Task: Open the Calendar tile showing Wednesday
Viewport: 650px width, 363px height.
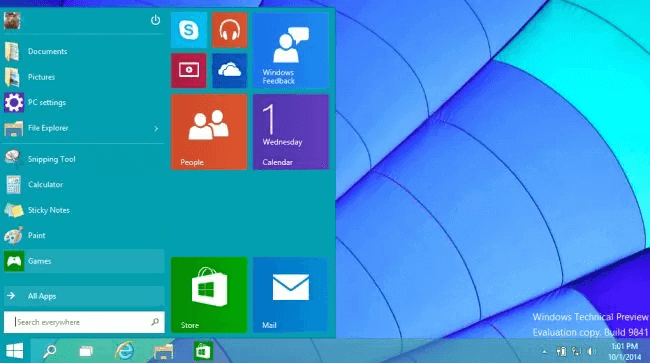Action: point(291,132)
